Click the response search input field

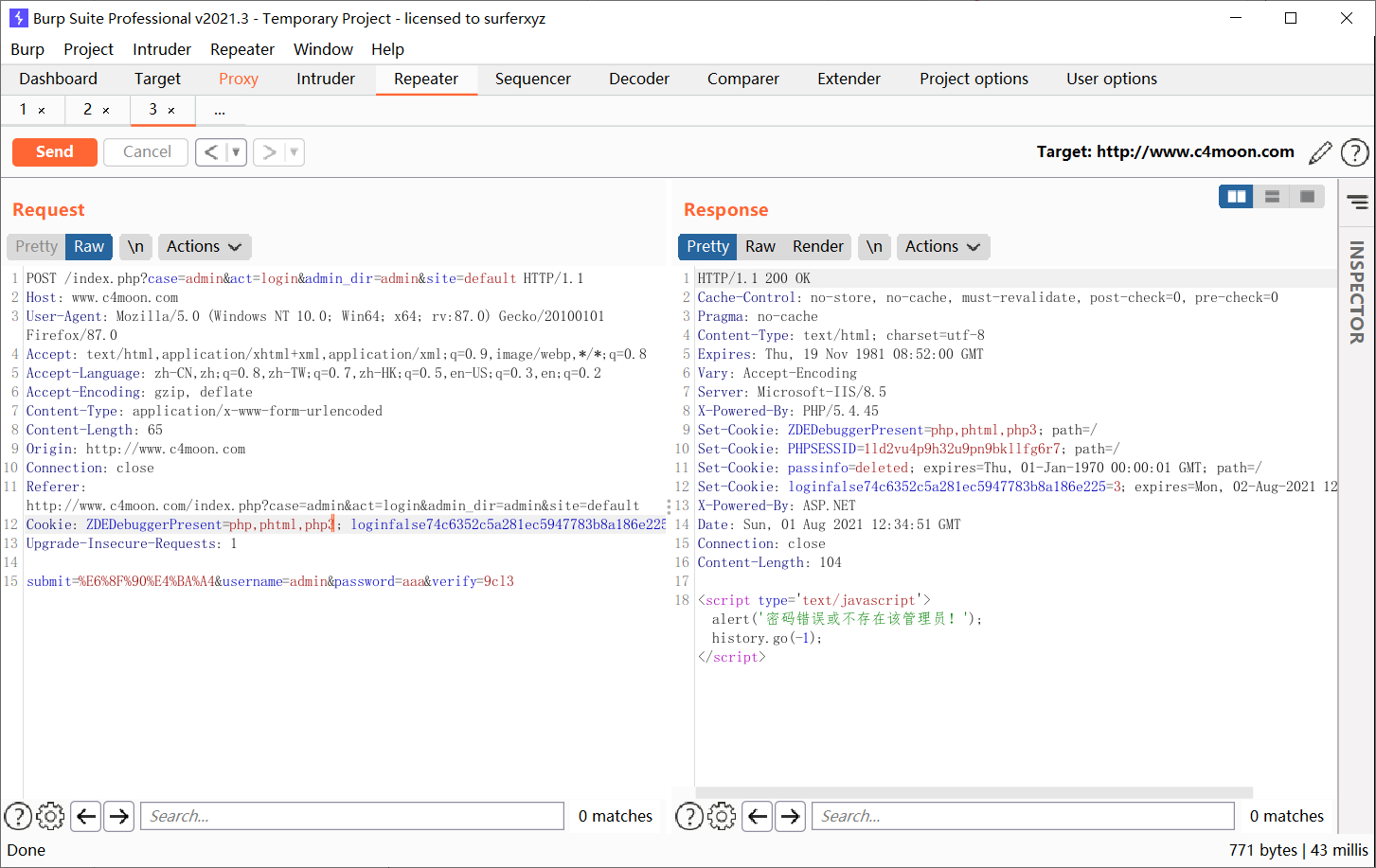click(x=1024, y=816)
